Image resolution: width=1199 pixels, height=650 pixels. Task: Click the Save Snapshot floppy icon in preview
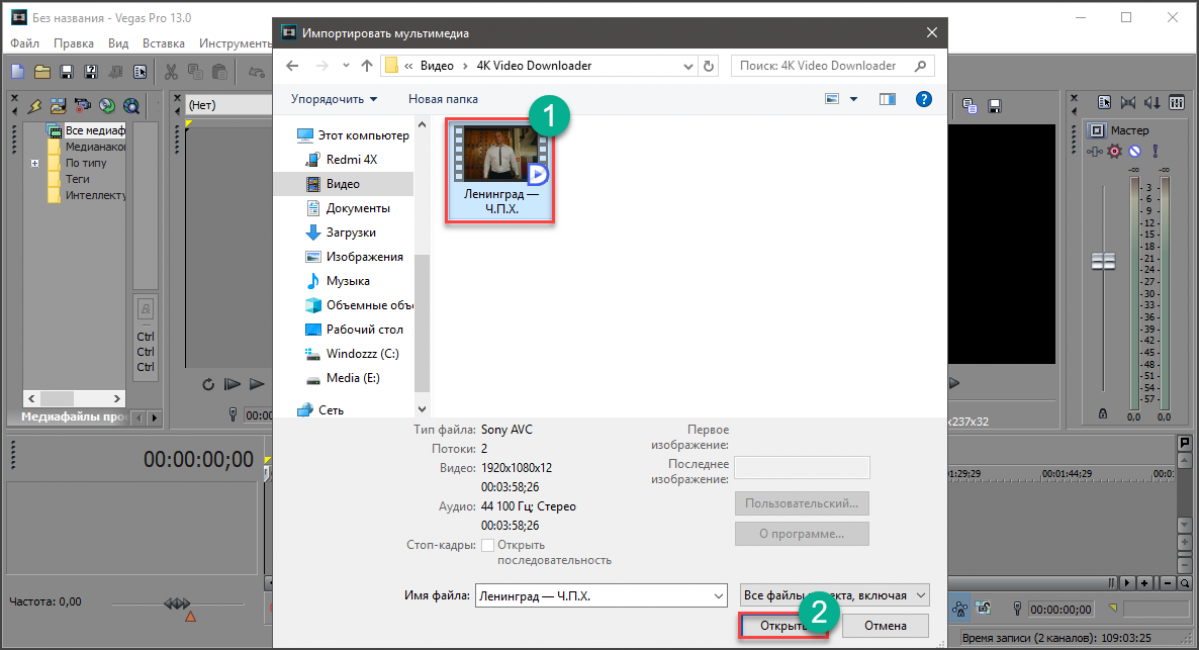pos(994,106)
